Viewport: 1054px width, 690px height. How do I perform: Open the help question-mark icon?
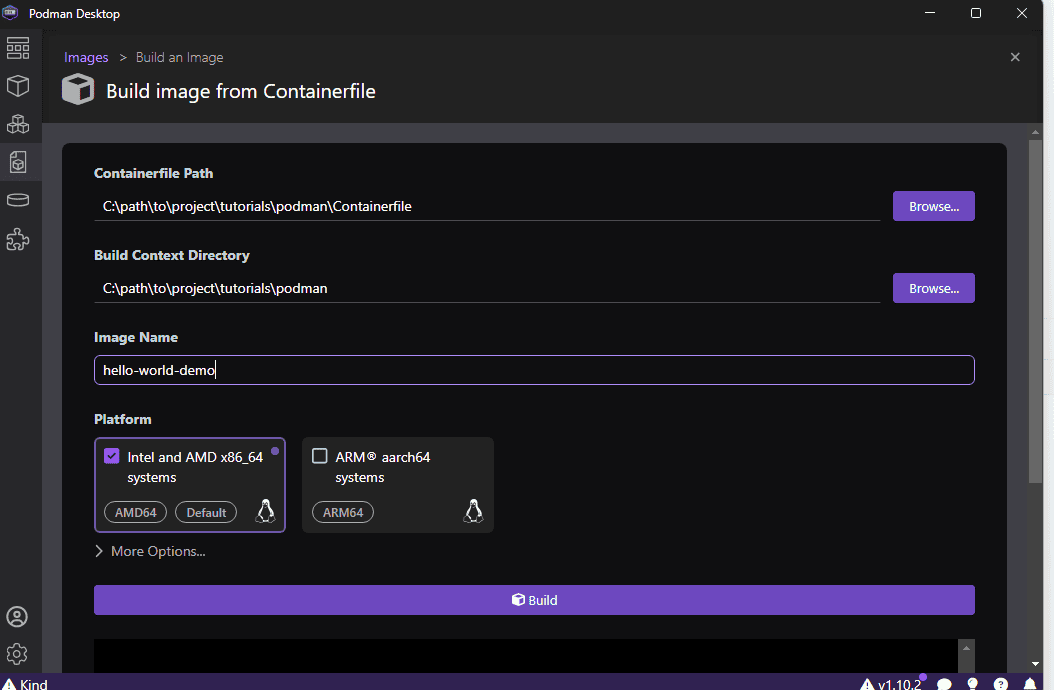(1001, 684)
